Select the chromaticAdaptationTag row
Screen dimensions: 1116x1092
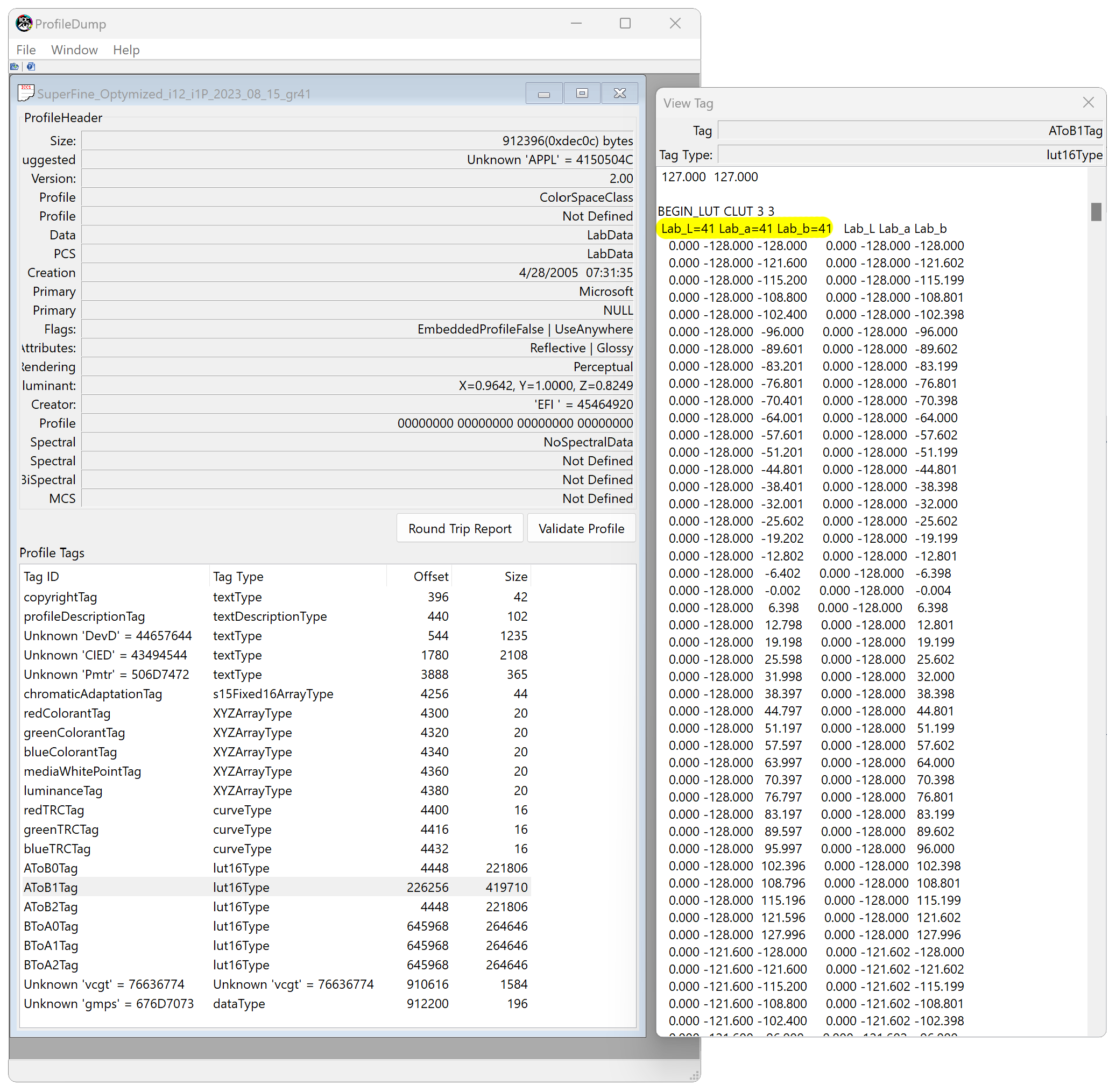[93, 693]
